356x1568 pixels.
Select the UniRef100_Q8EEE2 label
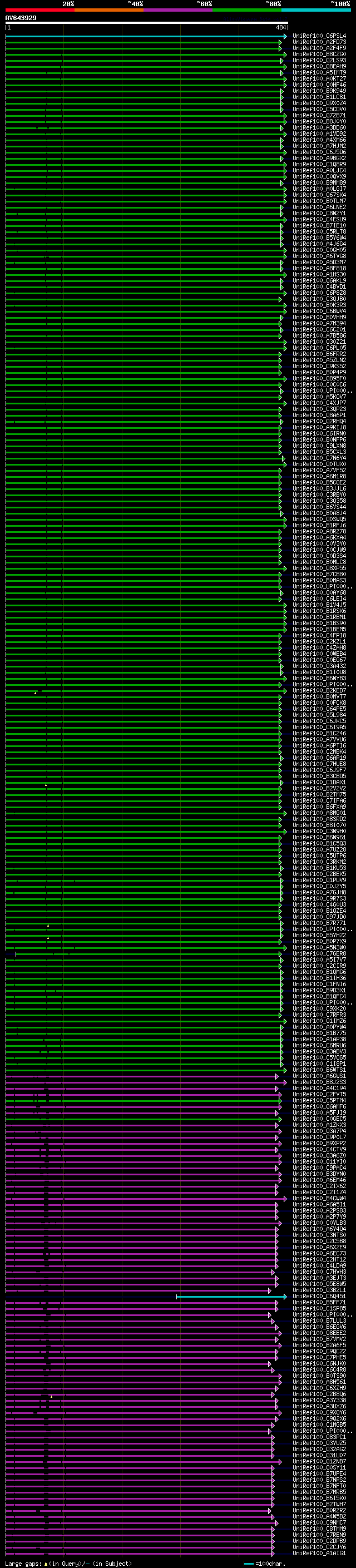(319, 1333)
